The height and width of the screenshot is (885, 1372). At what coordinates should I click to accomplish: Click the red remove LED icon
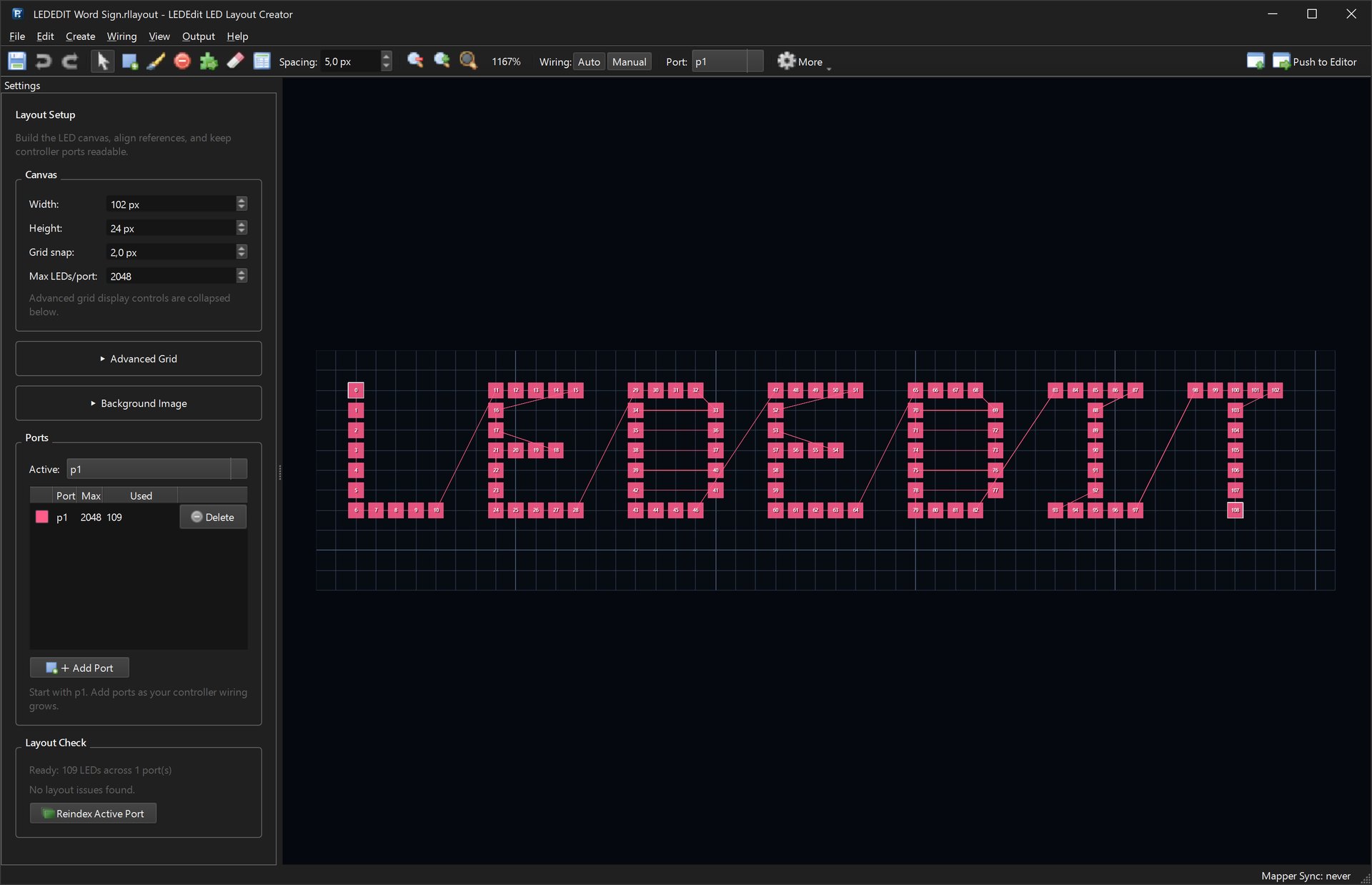click(x=182, y=61)
